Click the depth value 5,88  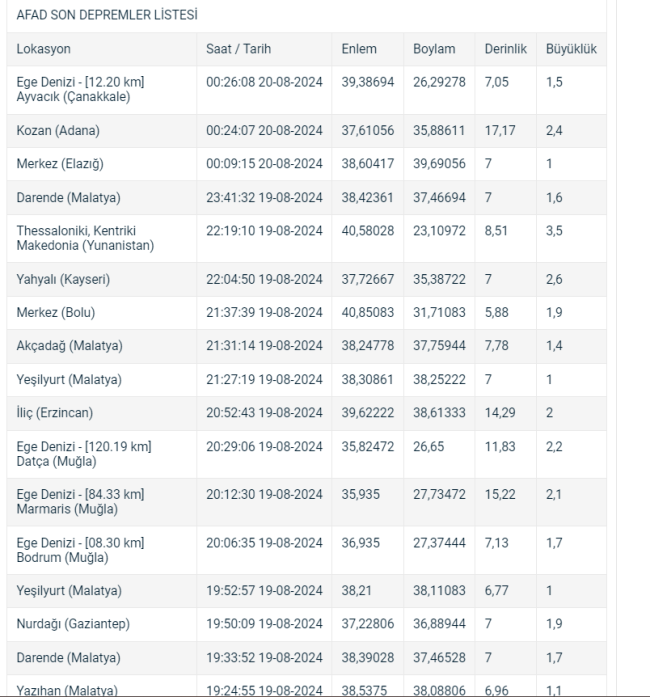497,313
